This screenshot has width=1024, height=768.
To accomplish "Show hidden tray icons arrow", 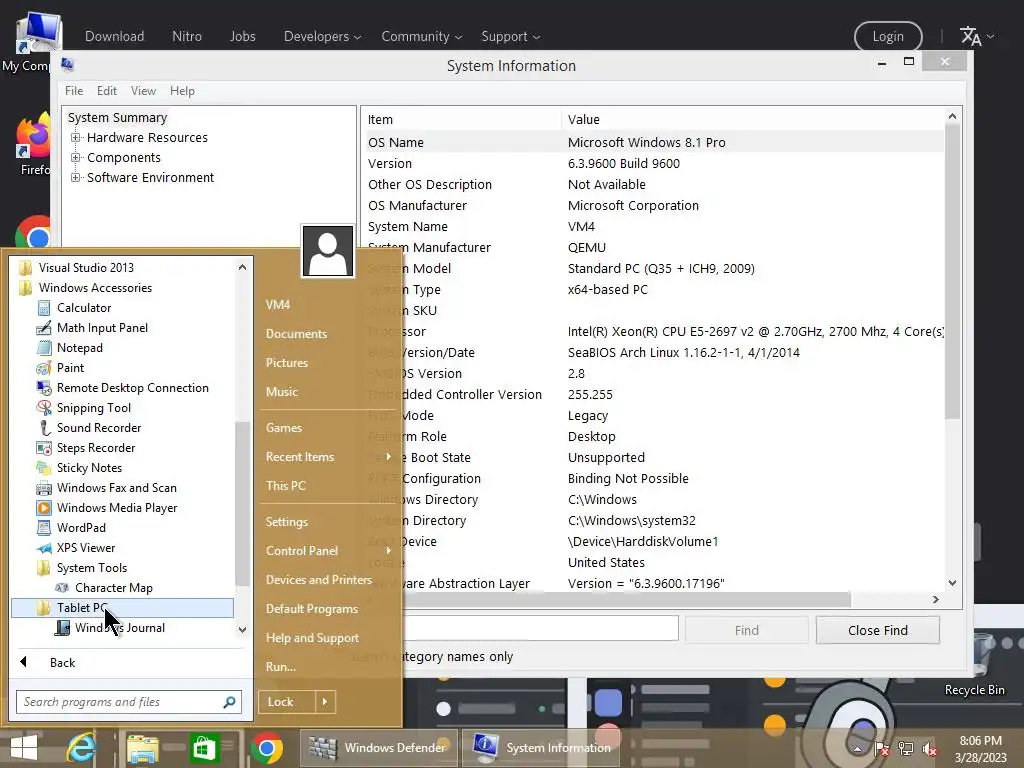I will (x=857, y=749).
